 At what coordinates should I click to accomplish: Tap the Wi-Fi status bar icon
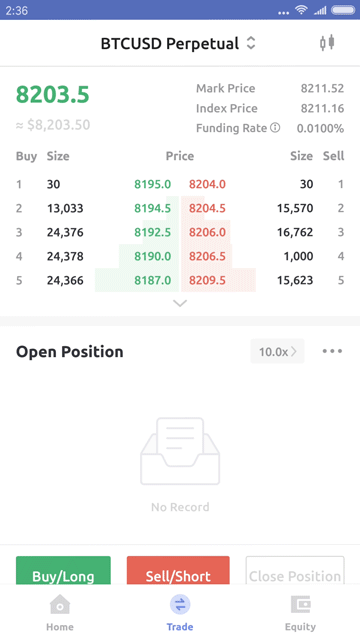click(301, 10)
